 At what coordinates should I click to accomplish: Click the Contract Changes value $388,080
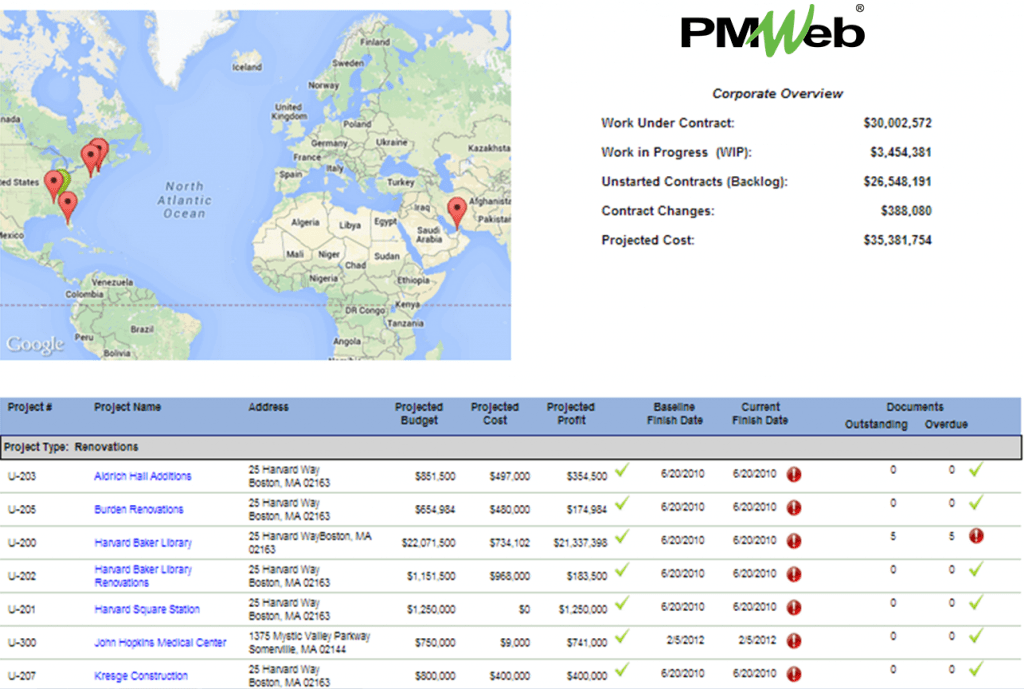tap(906, 211)
